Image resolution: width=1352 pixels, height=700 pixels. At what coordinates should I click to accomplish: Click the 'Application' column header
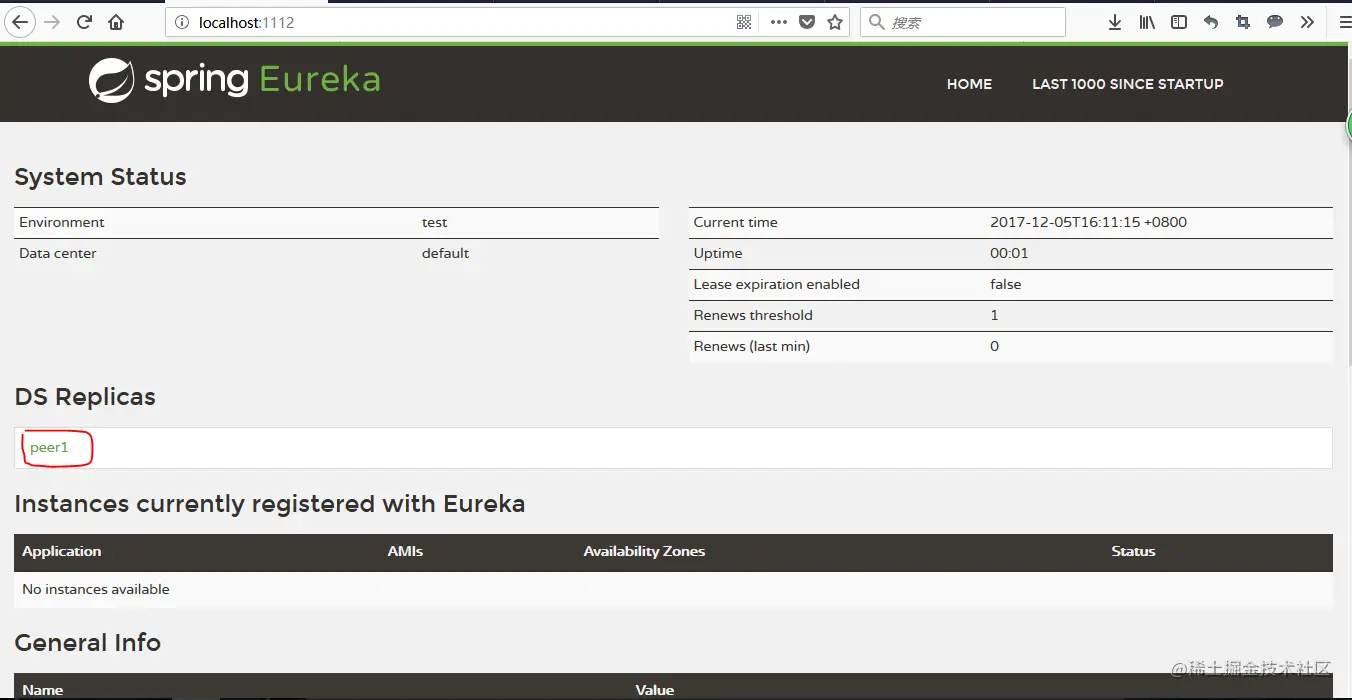[62, 551]
